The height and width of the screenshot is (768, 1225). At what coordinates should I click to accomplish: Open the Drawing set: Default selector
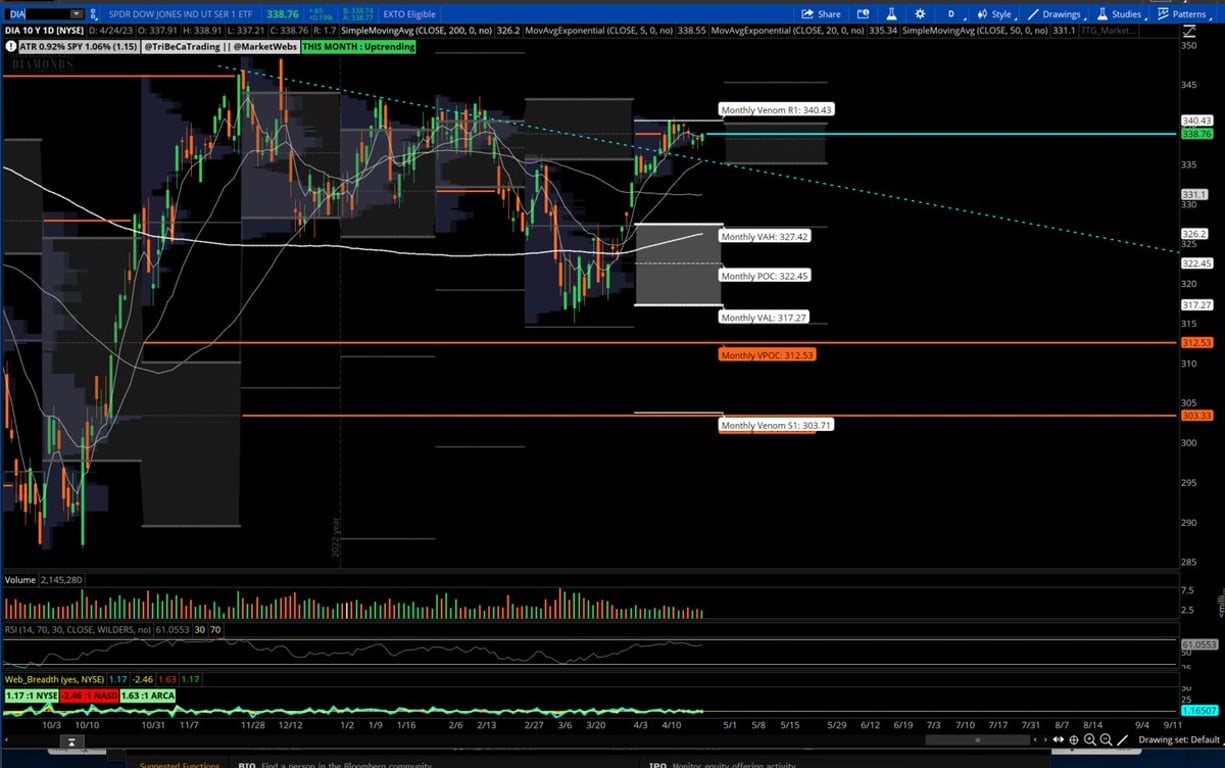coord(1180,740)
